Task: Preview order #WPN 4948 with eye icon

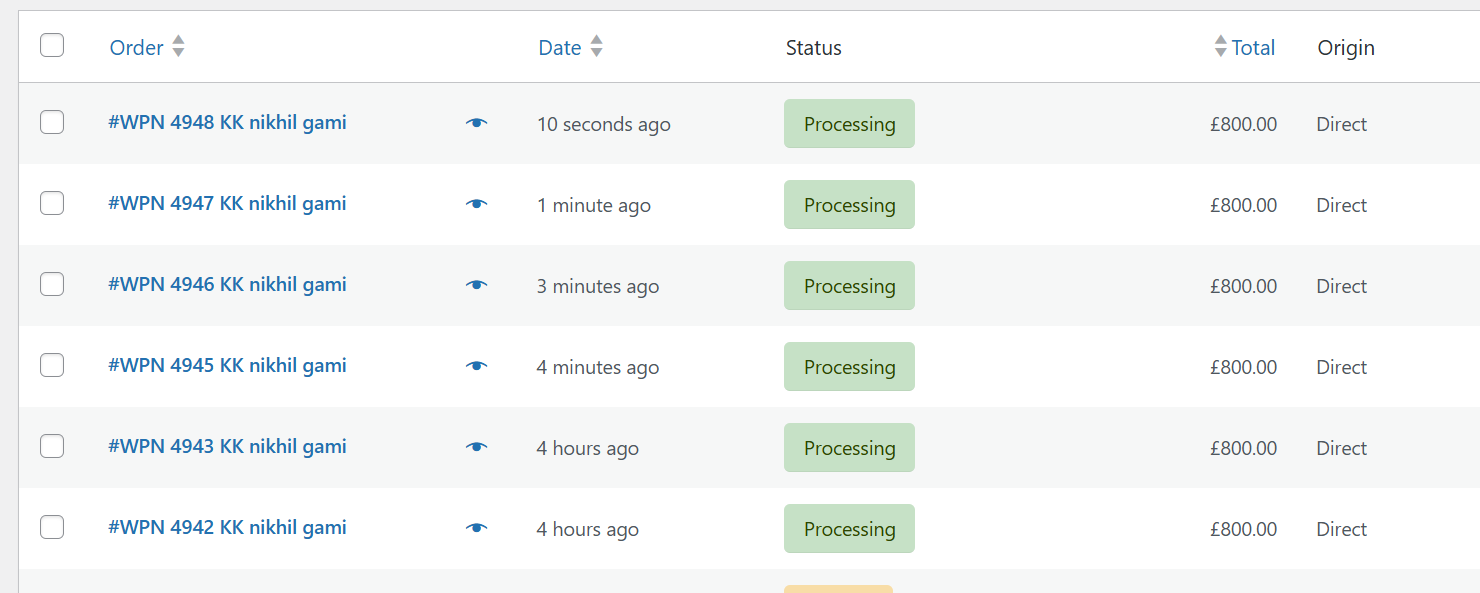Action: [477, 123]
